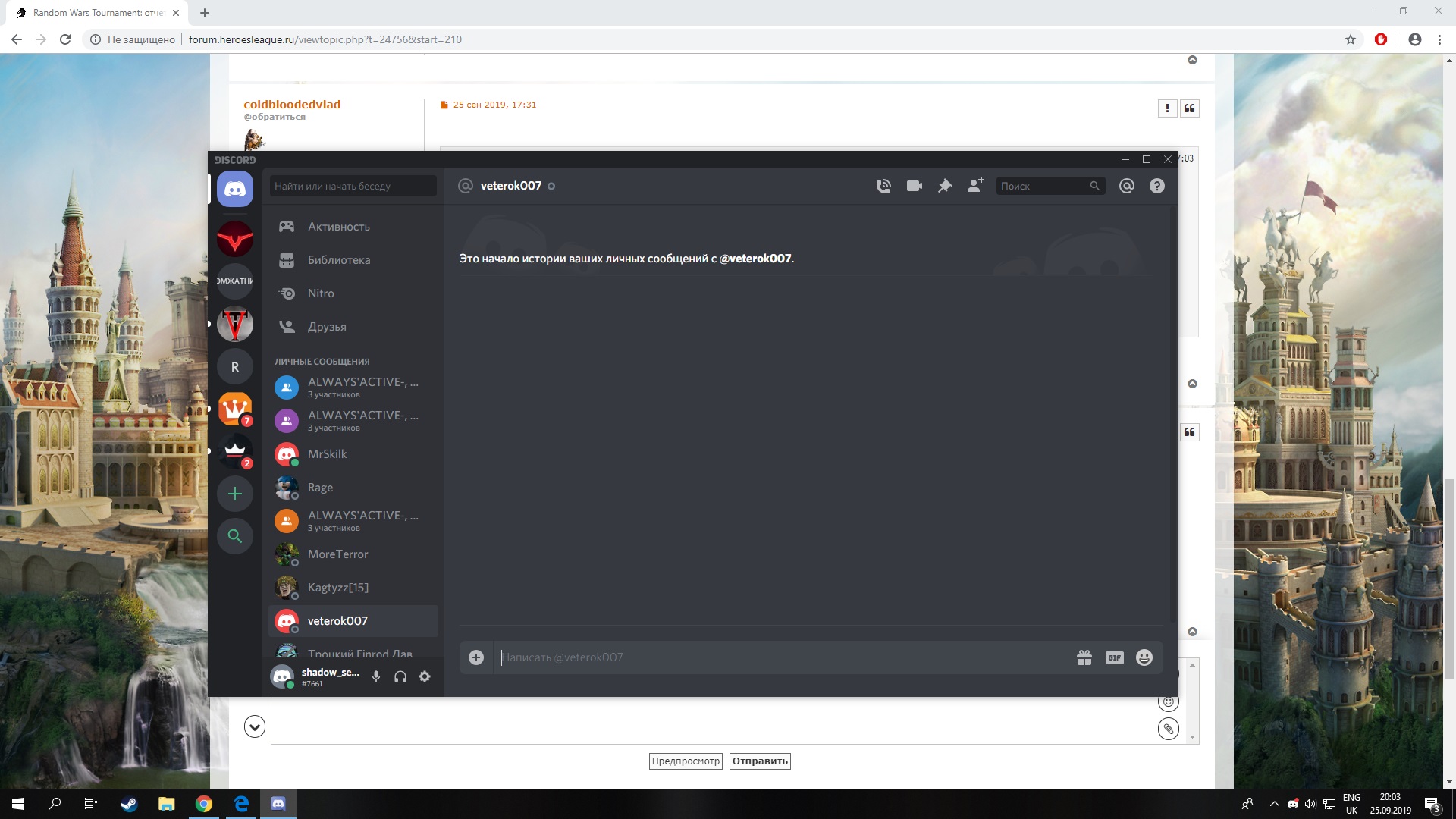Open the Opera extension icon in Chrome toolbar

tap(1381, 39)
